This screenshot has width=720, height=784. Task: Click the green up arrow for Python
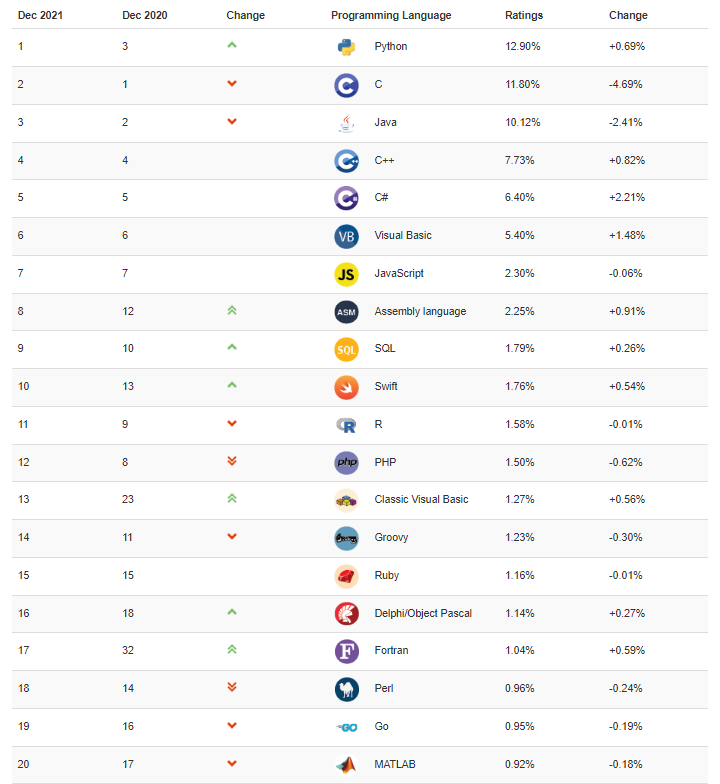click(232, 46)
